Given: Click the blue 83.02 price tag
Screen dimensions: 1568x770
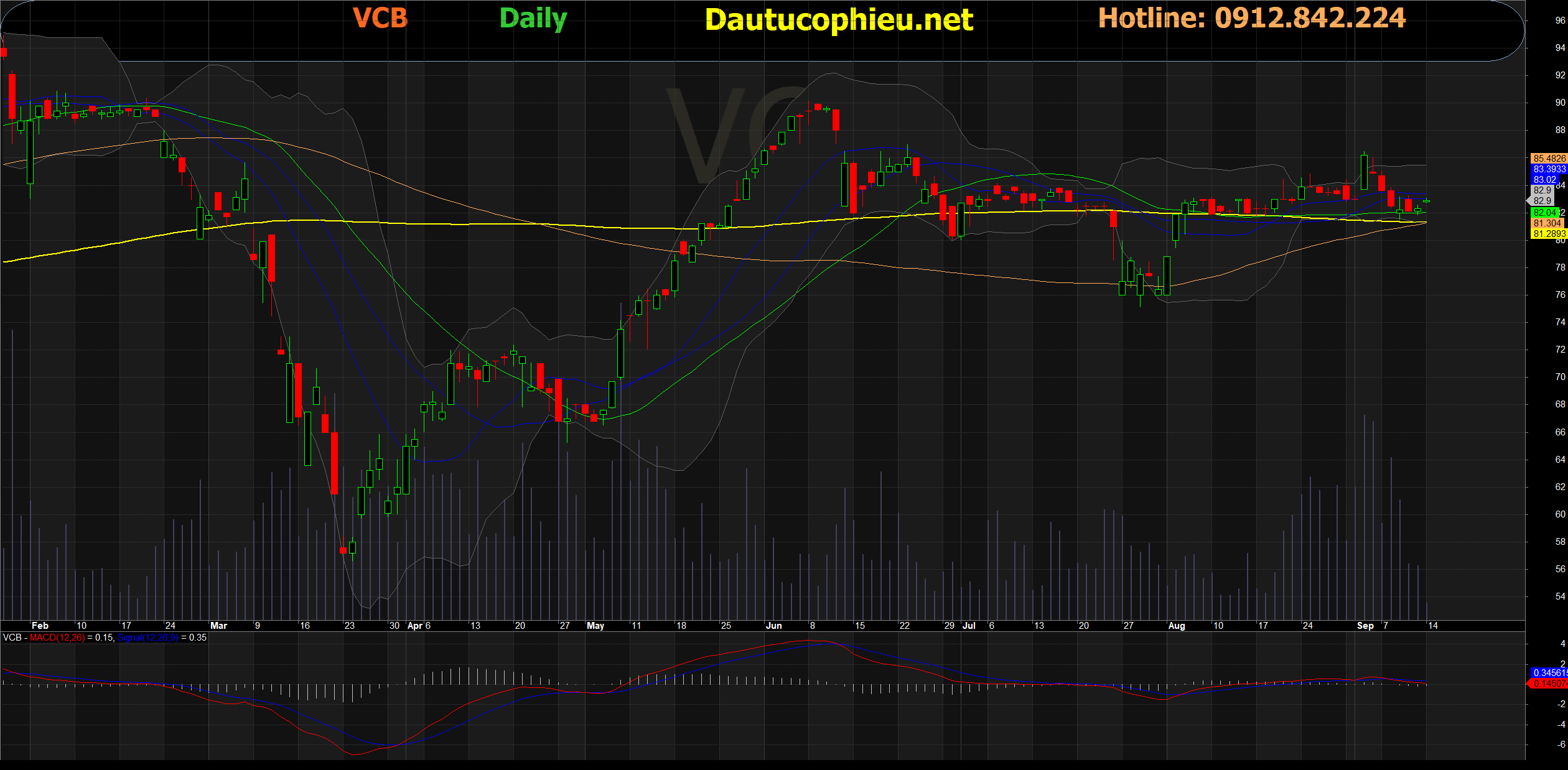Looking at the screenshot, I should 1544,180.
